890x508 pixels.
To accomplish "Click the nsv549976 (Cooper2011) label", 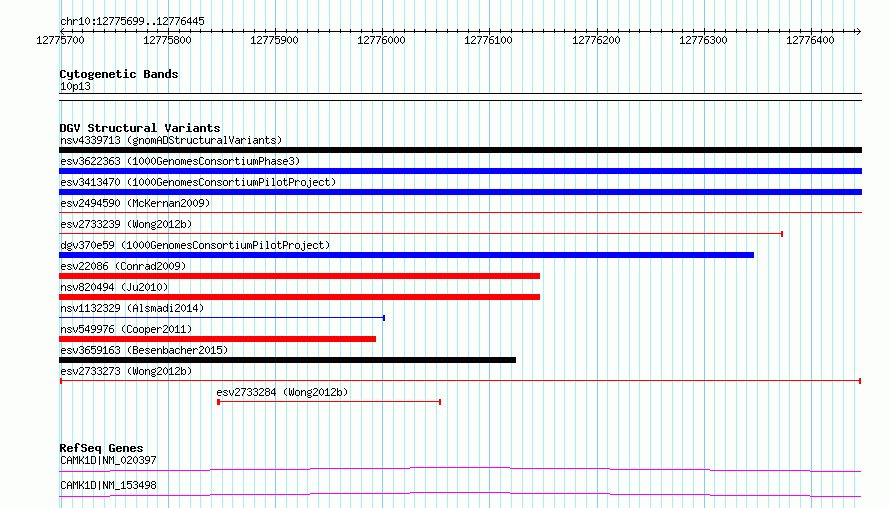I will [x=126, y=329].
